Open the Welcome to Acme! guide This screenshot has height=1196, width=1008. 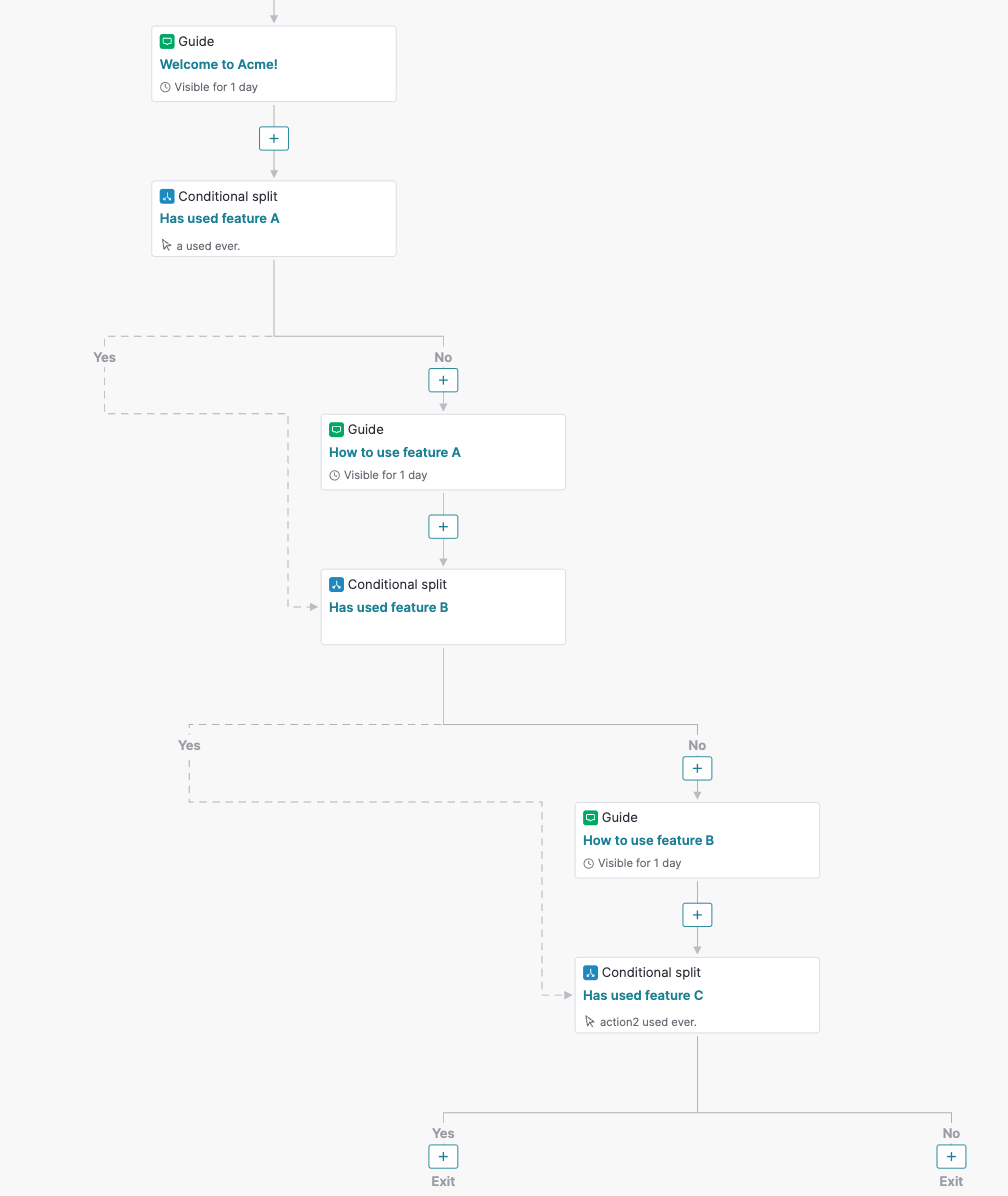point(273,63)
